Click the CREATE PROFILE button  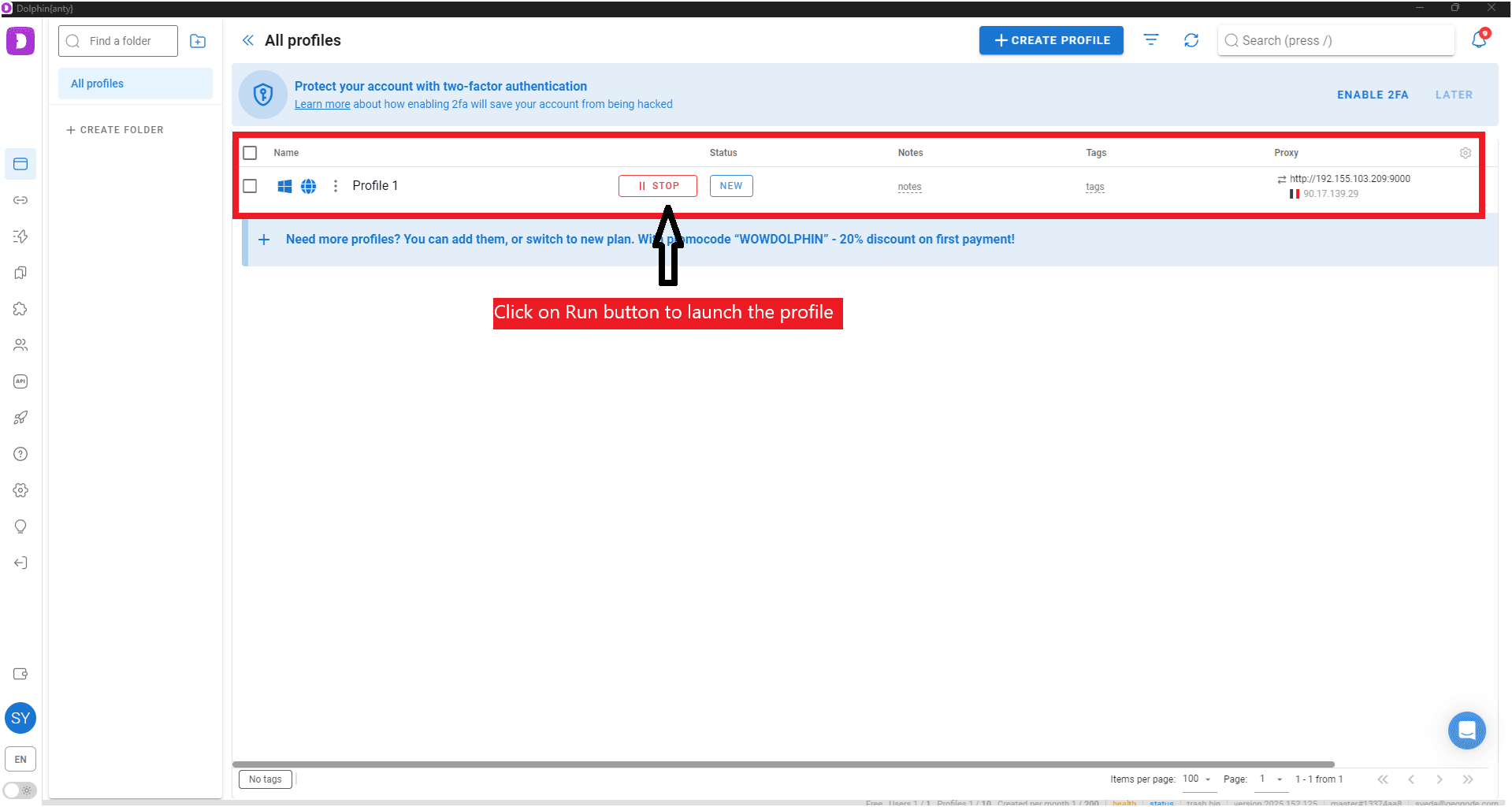tap(1050, 40)
